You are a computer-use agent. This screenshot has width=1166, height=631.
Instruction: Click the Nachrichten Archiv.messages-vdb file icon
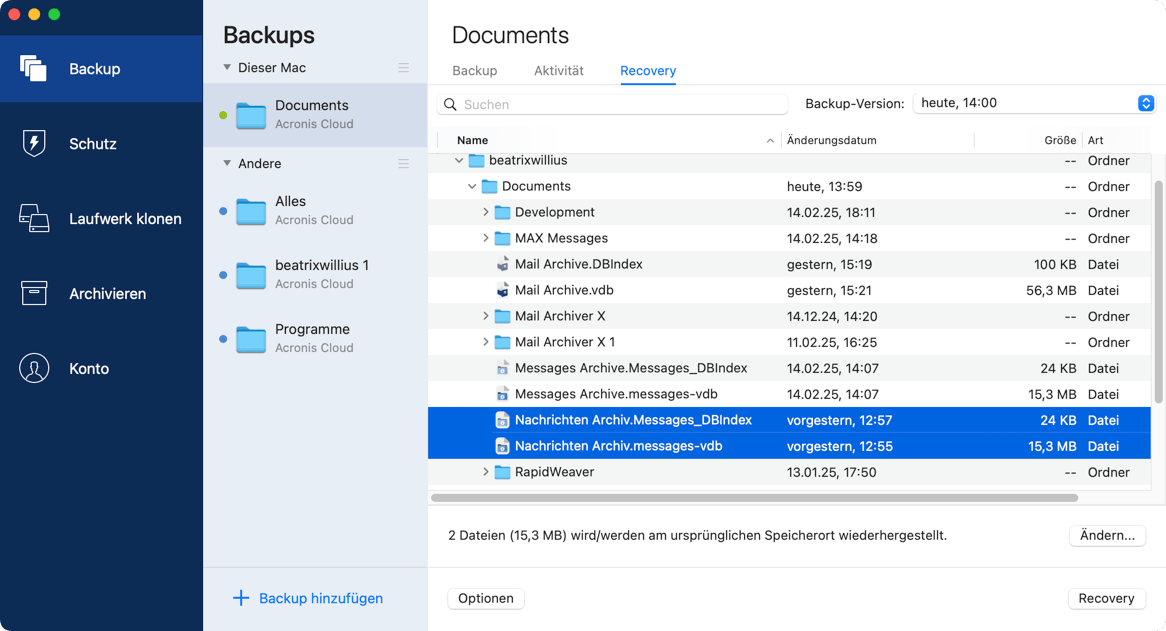(503, 447)
